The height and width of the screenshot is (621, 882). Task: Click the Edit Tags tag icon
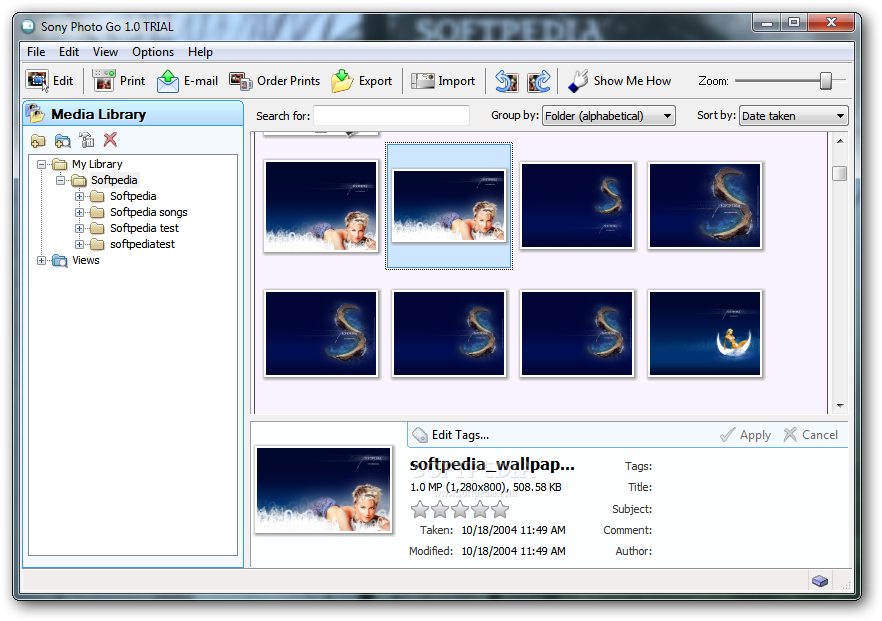click(420, 435)
